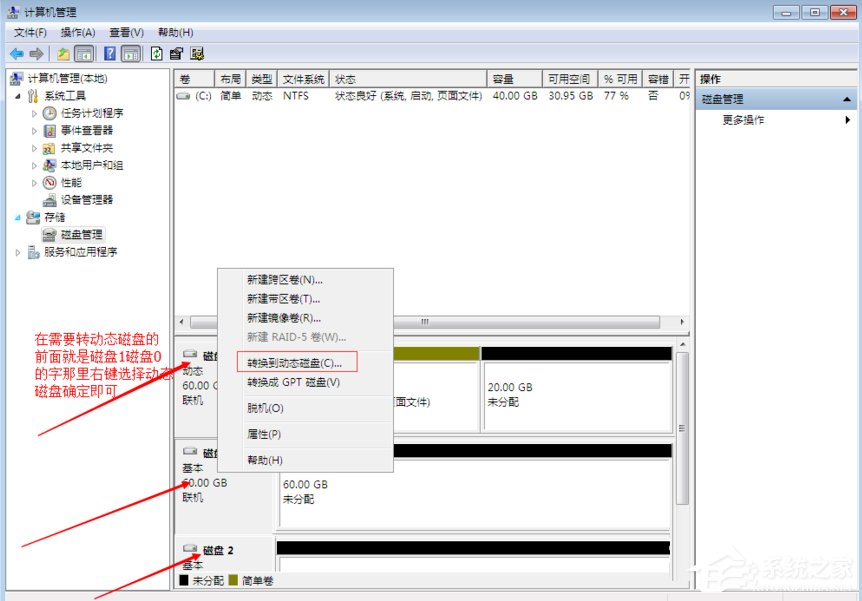Click the 任务计划程序 clock icon

(47, 111)
